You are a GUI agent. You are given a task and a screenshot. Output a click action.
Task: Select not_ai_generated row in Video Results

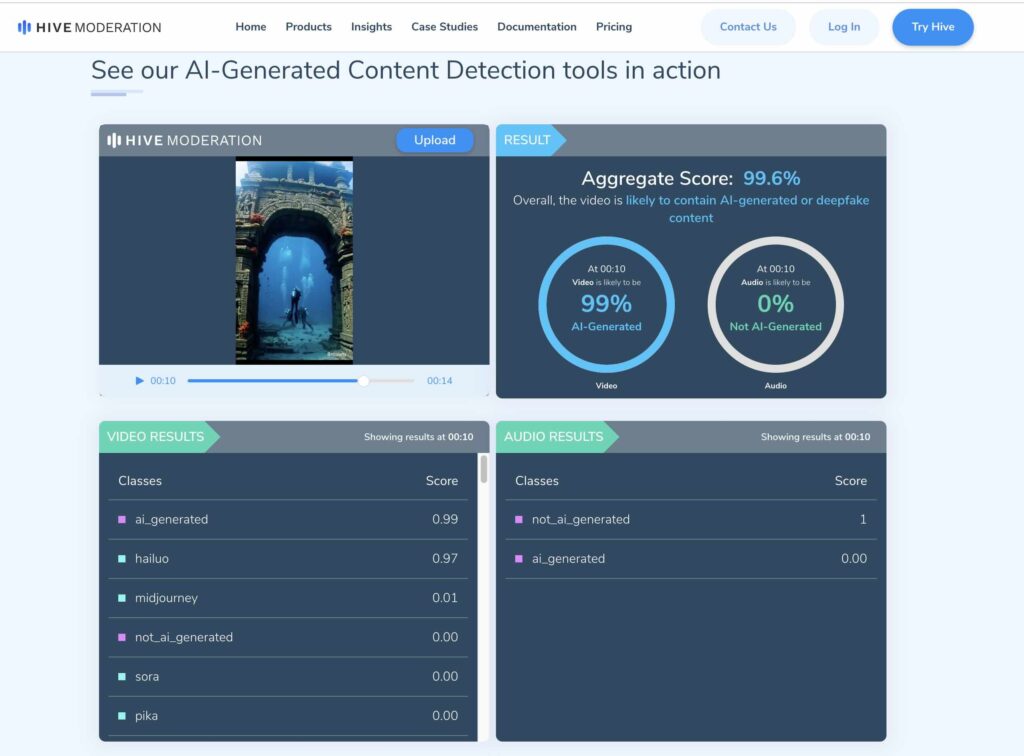tap(288, 637)
